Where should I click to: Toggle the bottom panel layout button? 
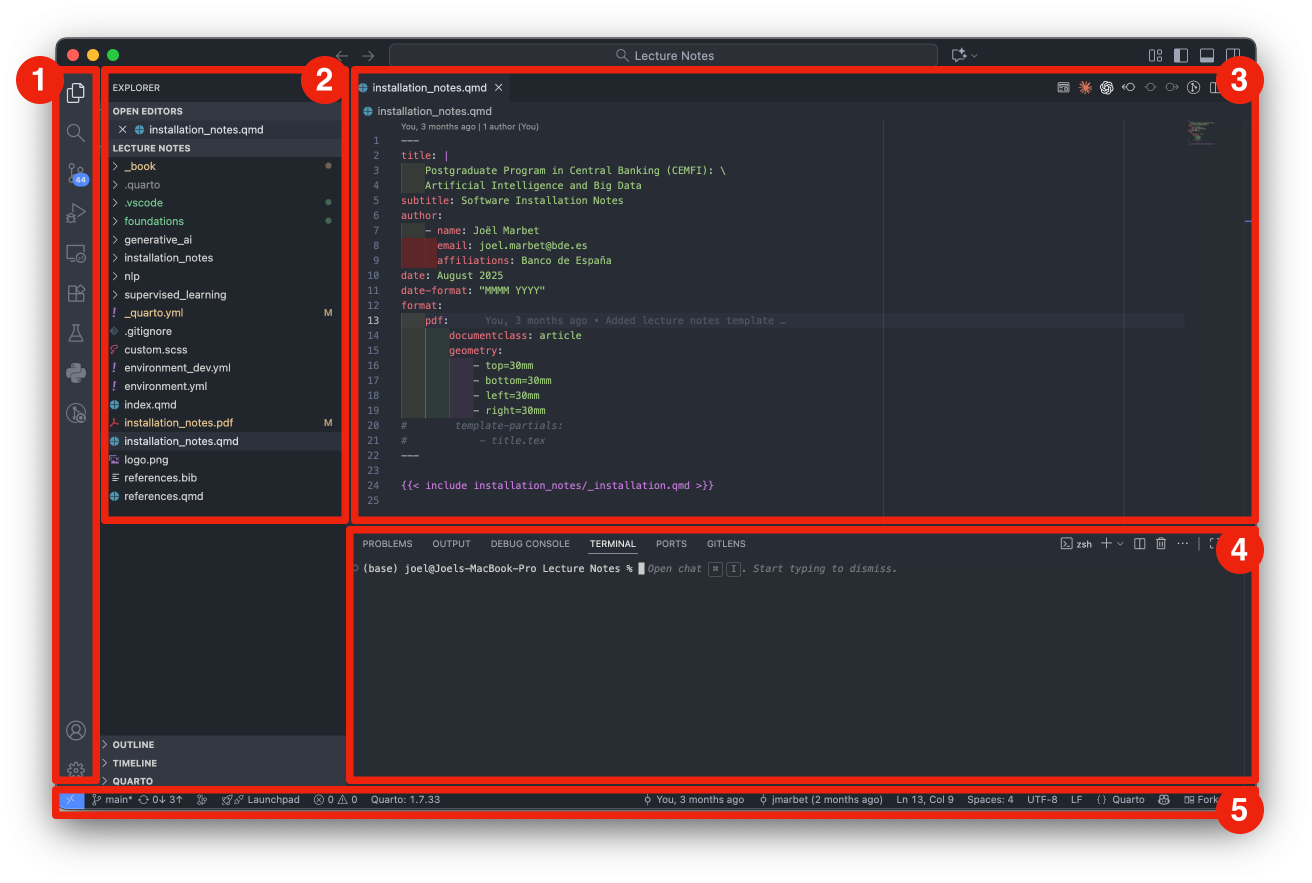pyautogui.click(x=1207, y=56)
